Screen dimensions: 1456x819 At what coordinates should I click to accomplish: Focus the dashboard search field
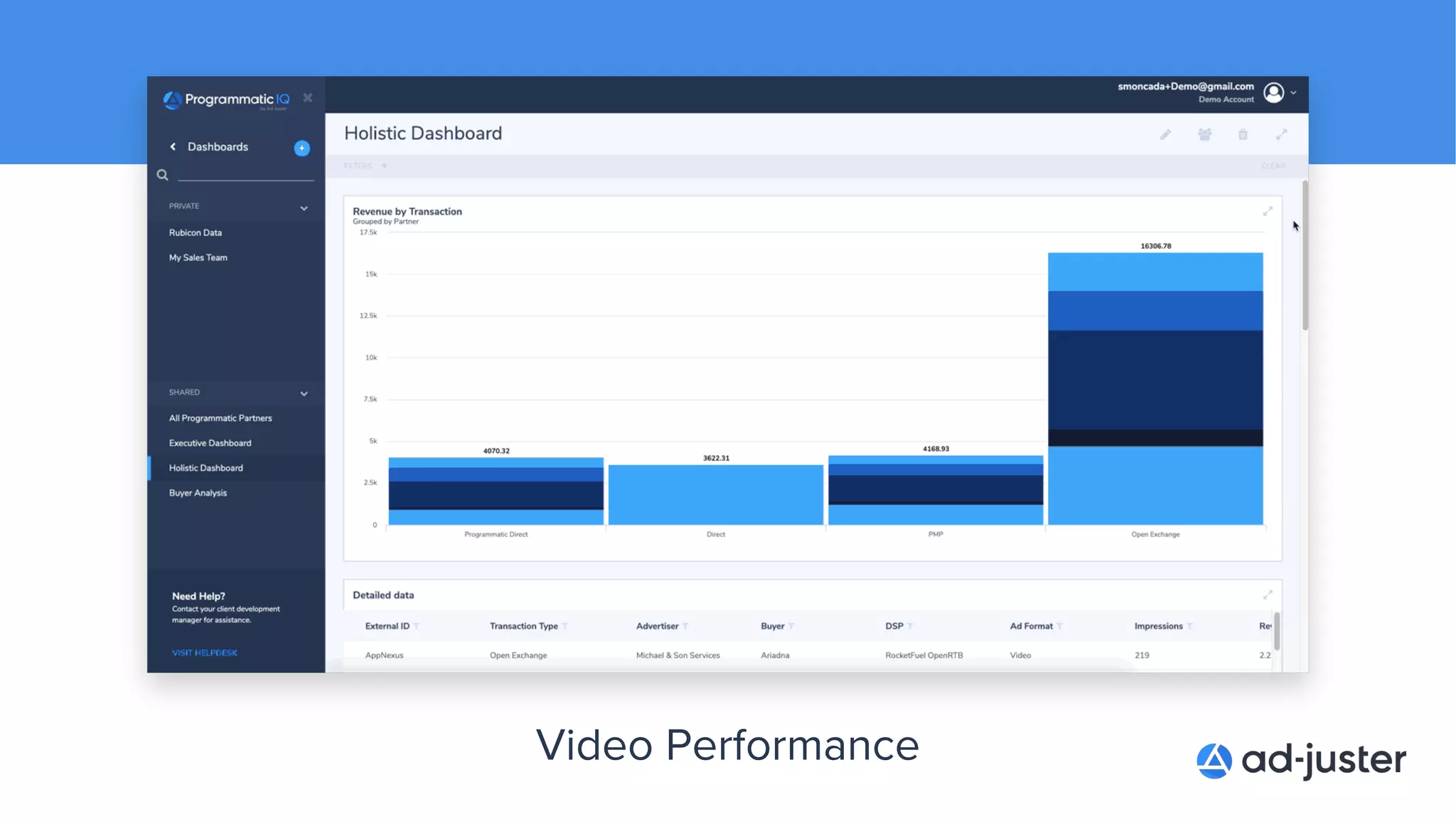coord(245,174)
